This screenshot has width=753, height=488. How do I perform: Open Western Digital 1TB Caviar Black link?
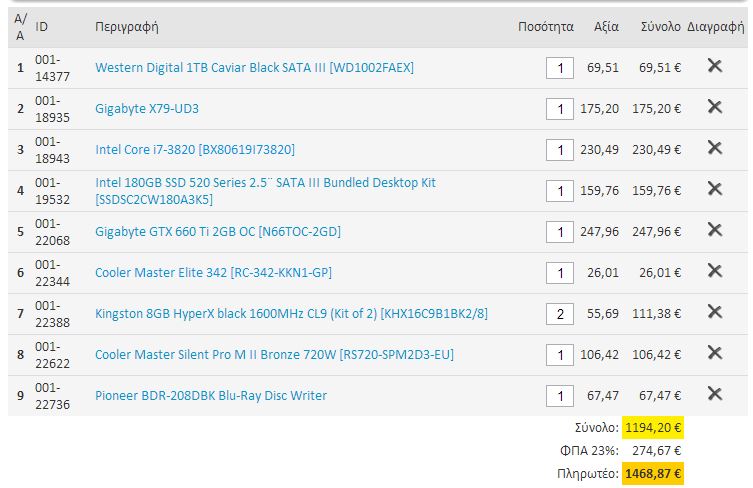tap(255, 68)
